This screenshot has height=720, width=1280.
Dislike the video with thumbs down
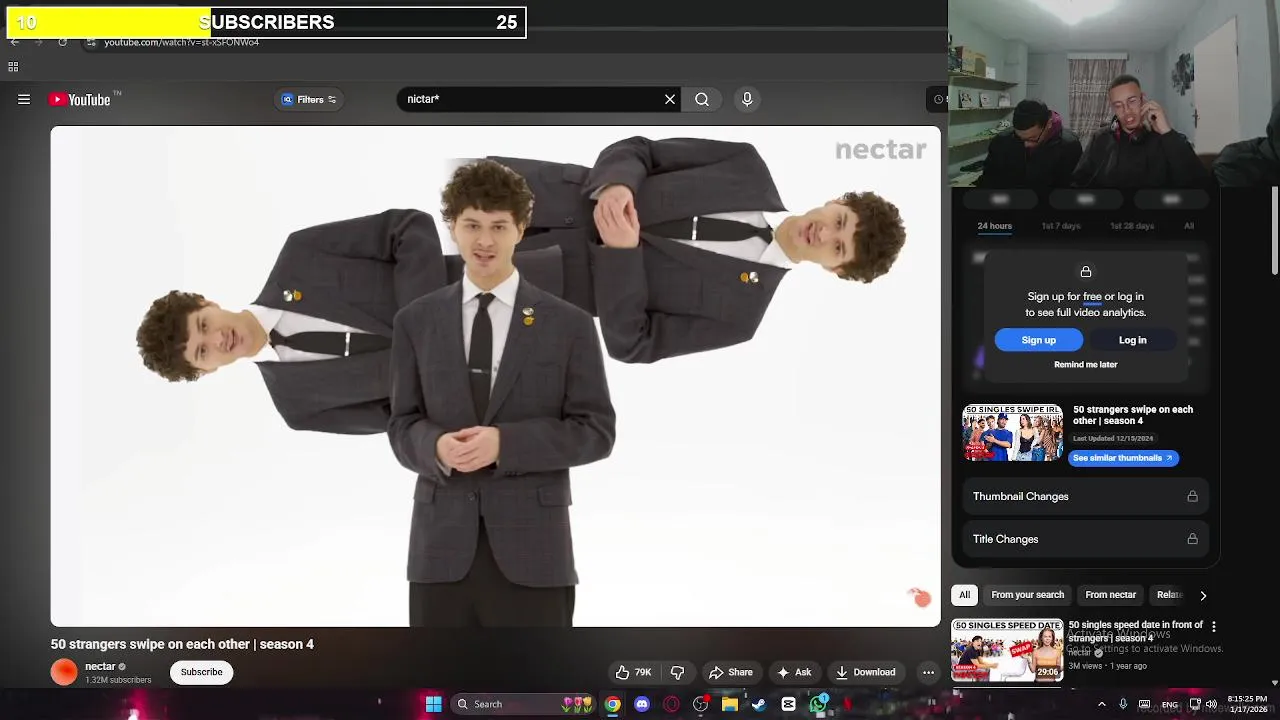click(677, 672)
